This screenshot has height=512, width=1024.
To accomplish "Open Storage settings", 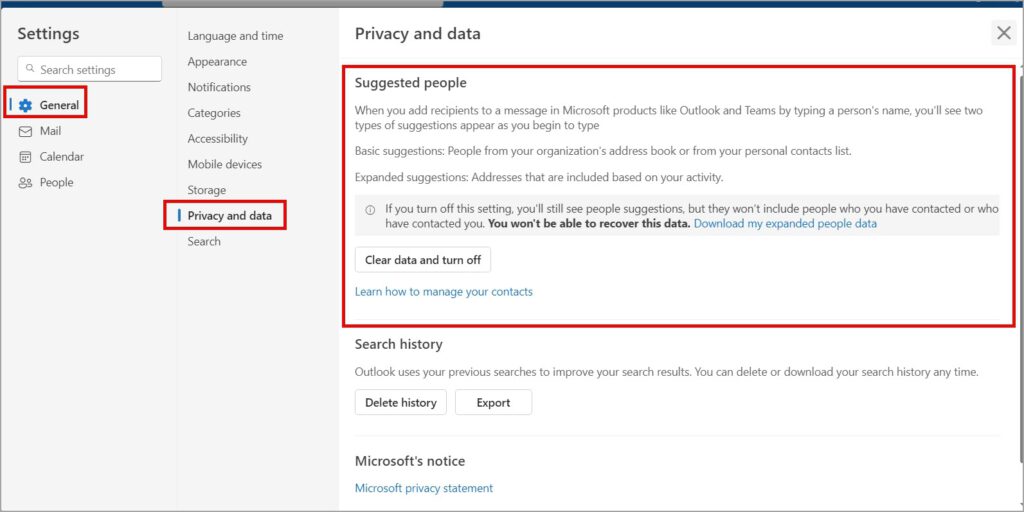I will pos(206,190).
